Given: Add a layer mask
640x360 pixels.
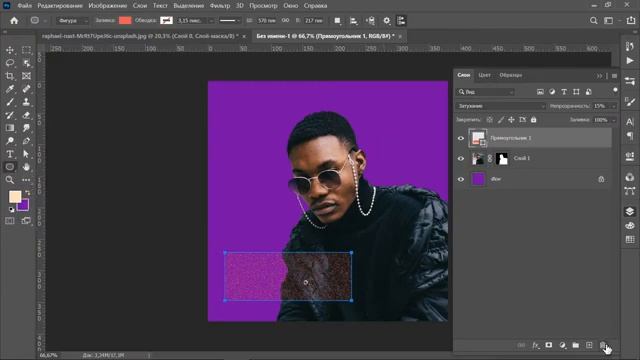Looking at the screenshot, I should point(549,345).
